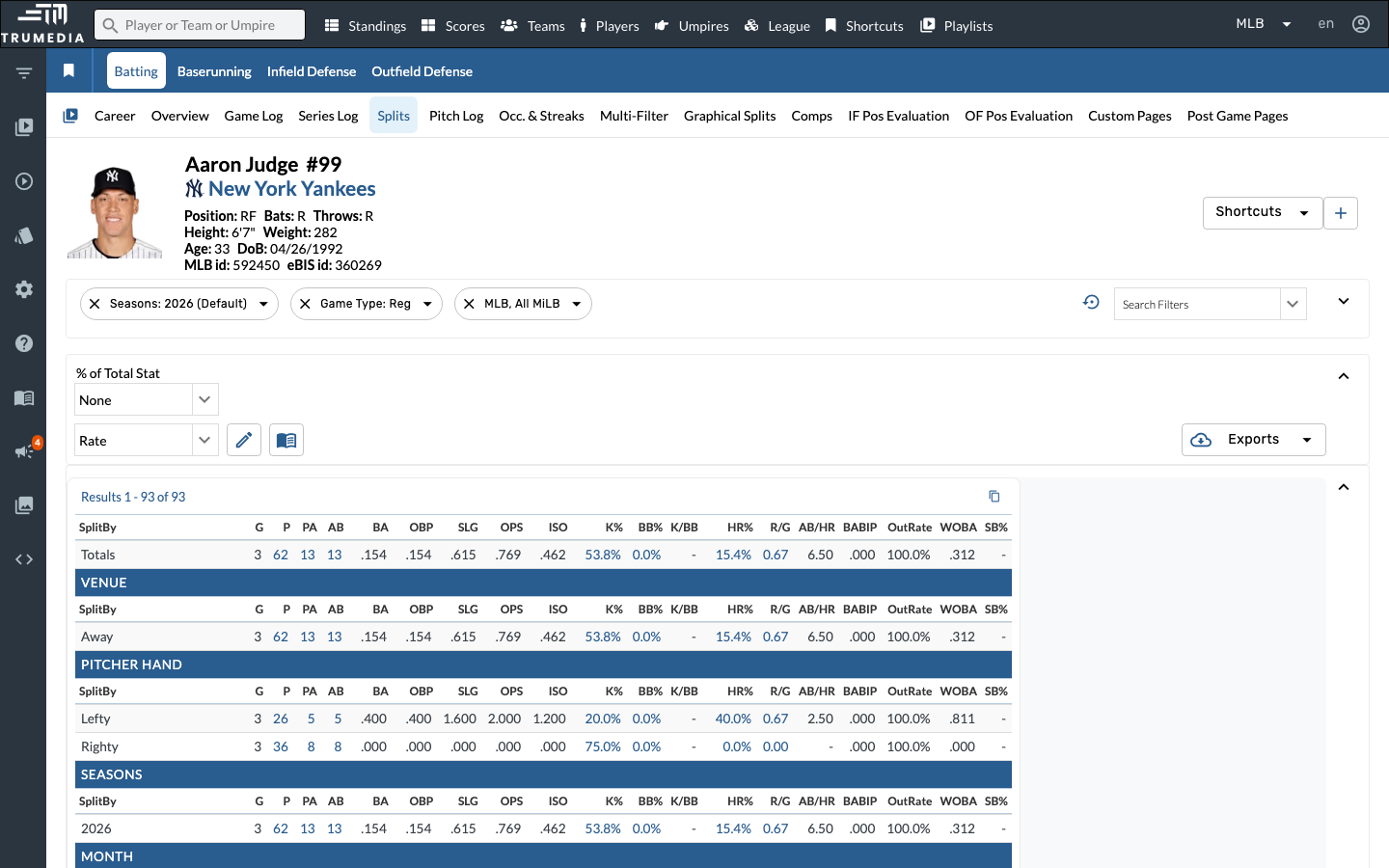1389x868 pixels.
Task: Click the pencil edit columns button
Action: [244, 440]
